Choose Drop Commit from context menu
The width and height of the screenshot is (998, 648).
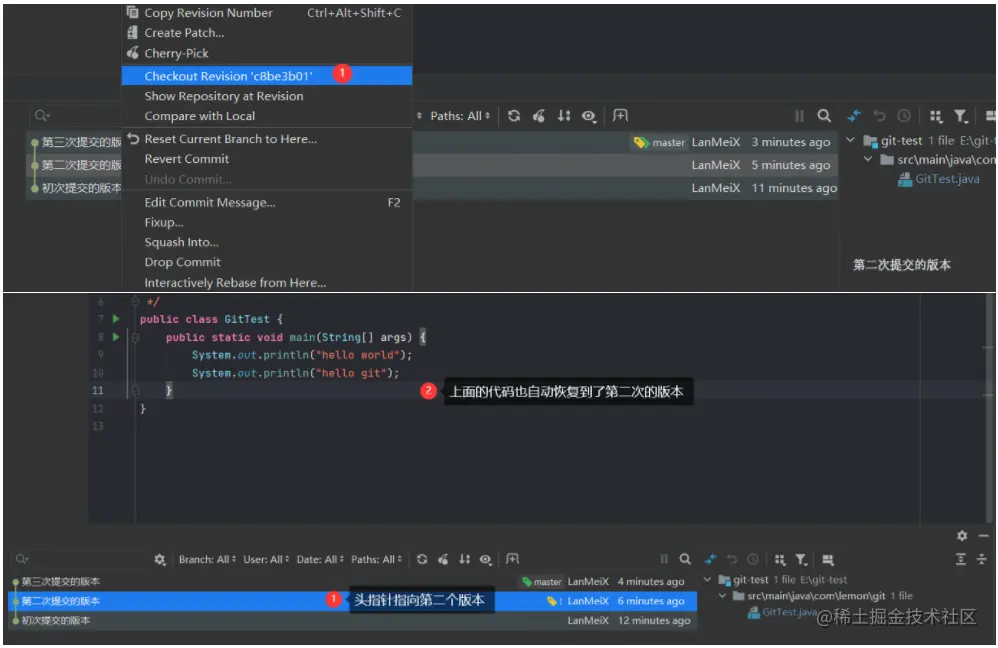(x=267, y=262)
